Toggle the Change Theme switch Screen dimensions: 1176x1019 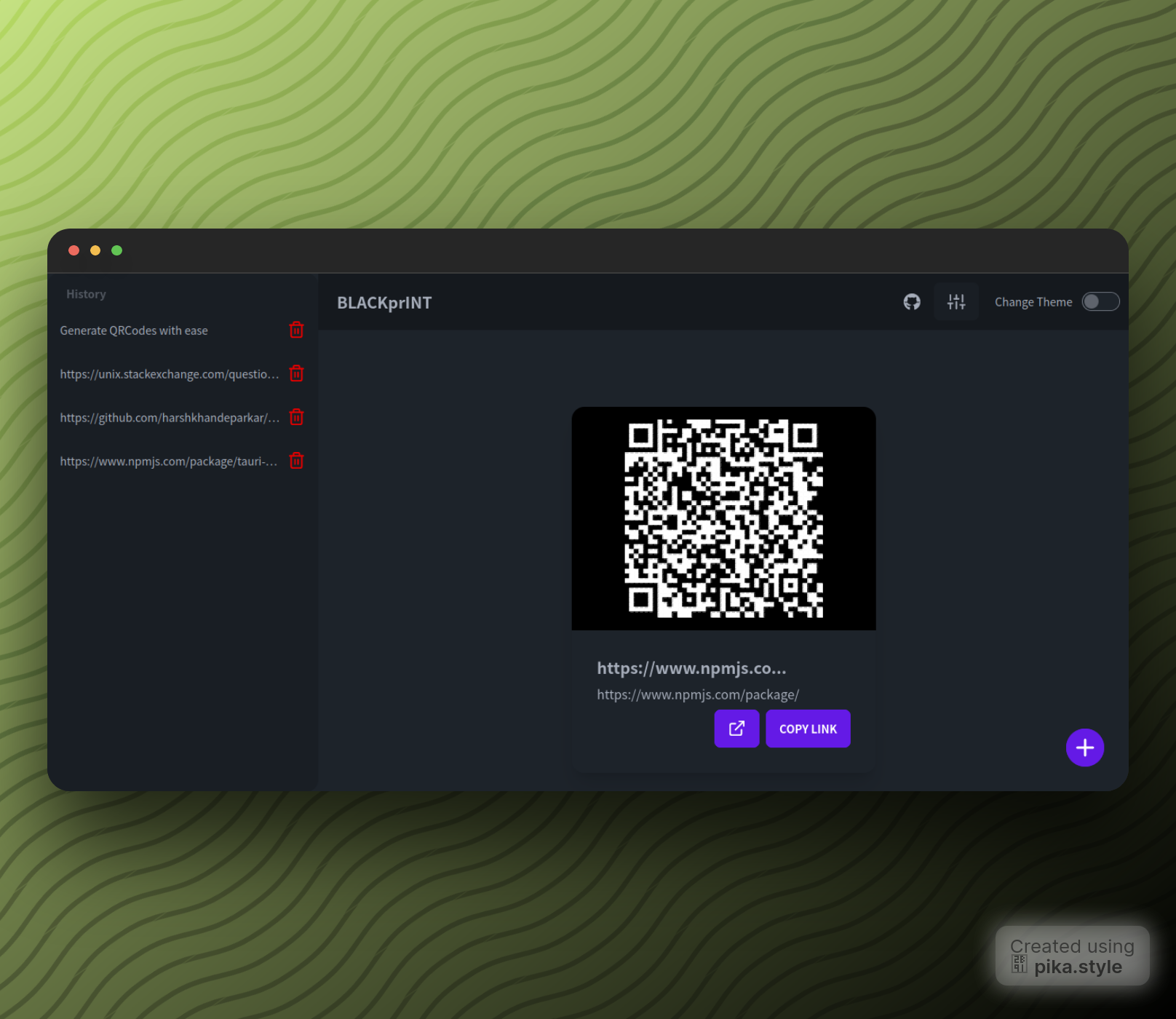pyautogui.click(x=1100, y=301)
